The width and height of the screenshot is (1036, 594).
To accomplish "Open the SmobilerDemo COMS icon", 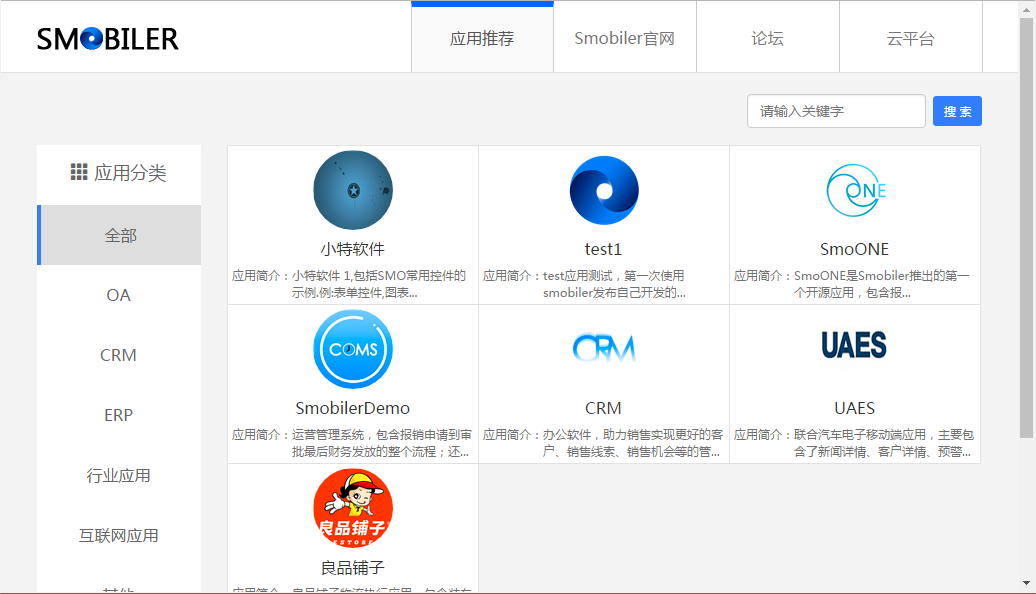I will point(353,349).
